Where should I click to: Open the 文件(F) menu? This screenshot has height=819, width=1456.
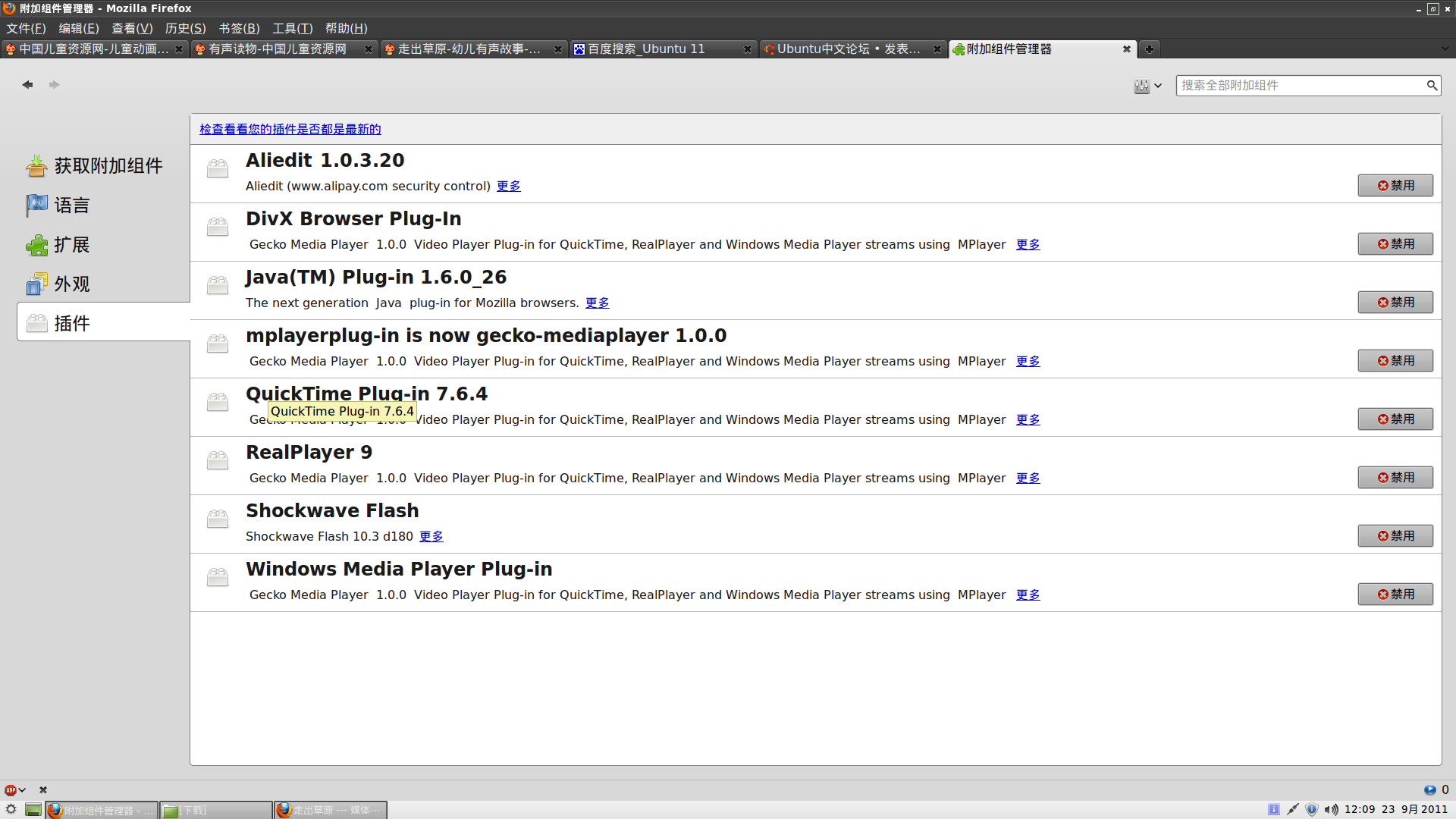pyautogui.click(x=26, y=28)
